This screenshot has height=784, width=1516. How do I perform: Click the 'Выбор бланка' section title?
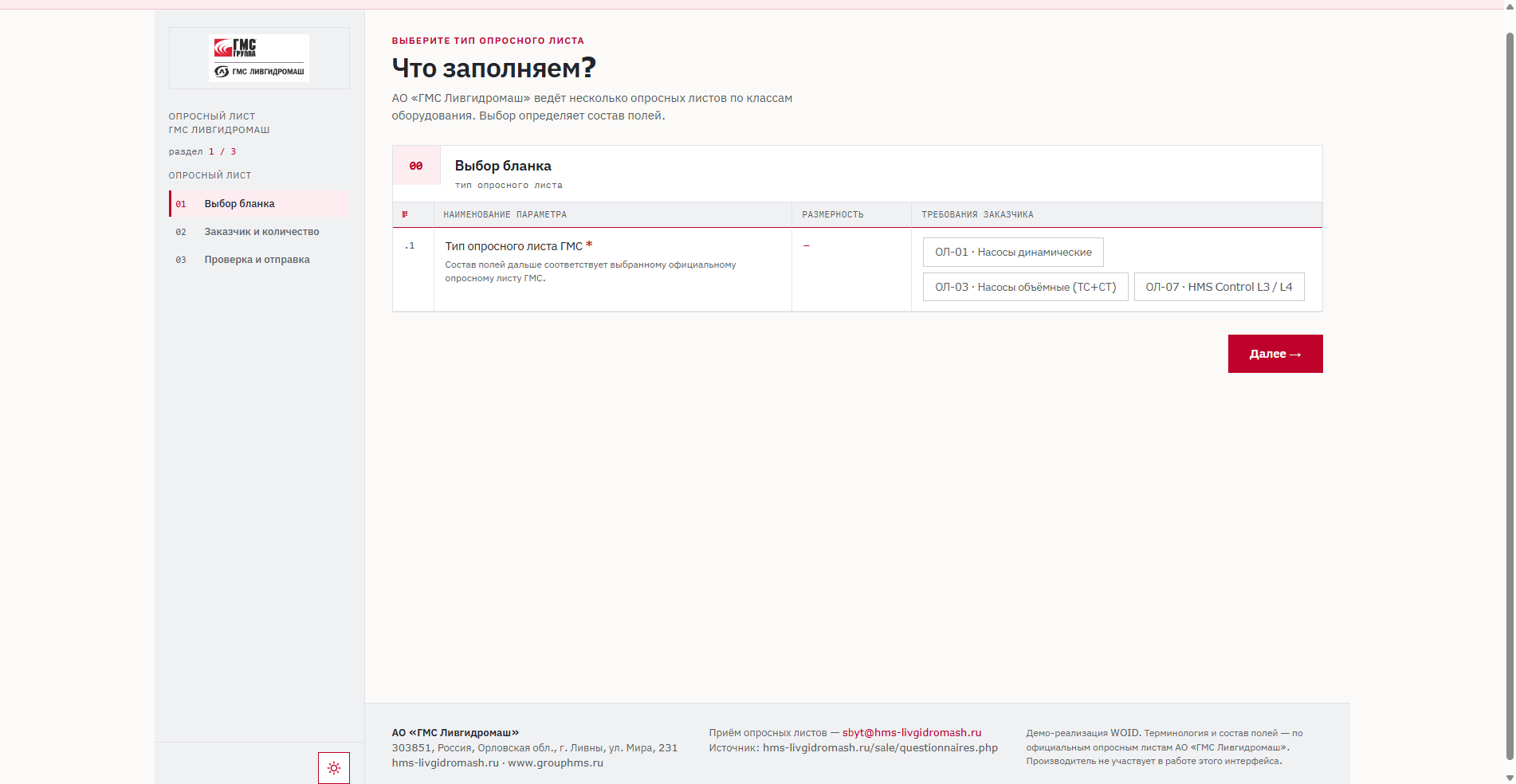click(x=503, y=166)
